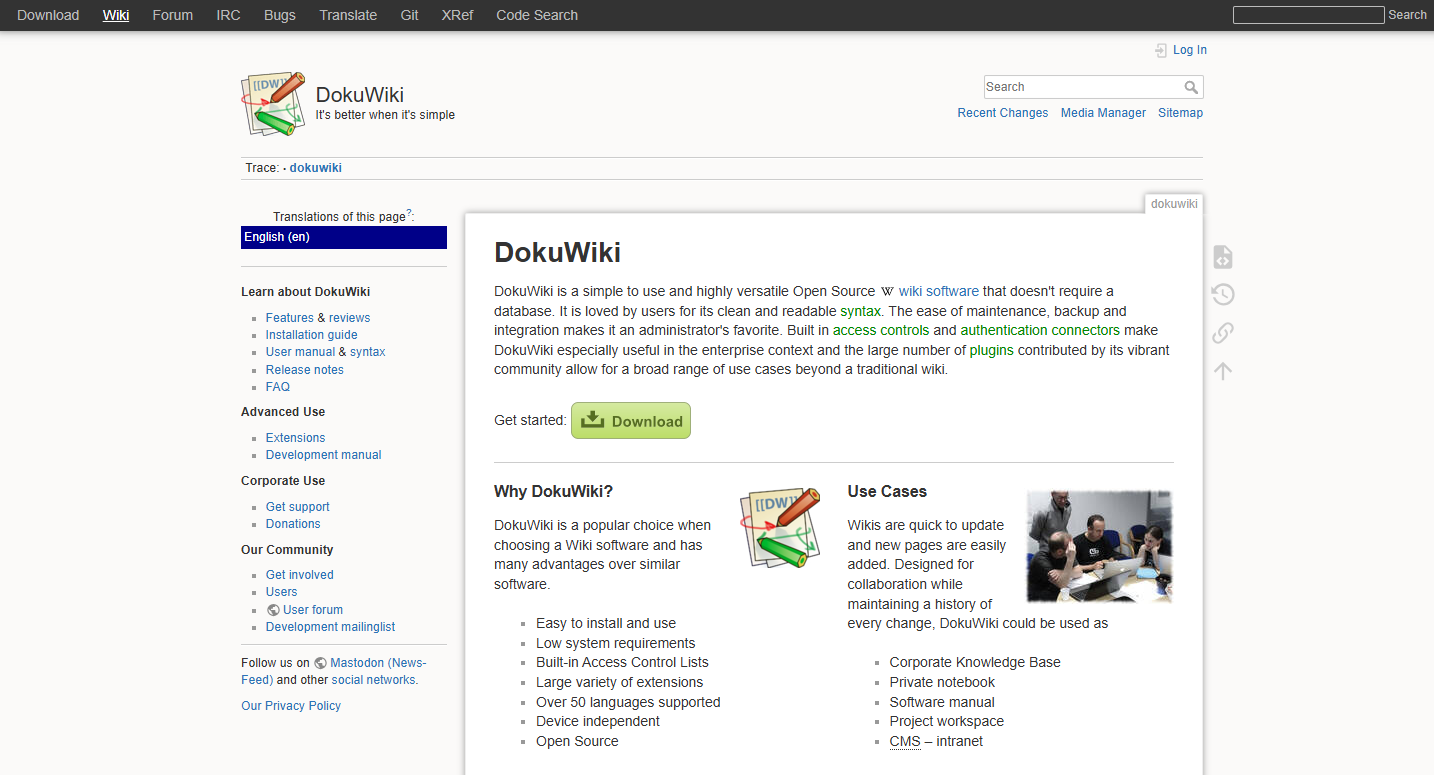Screen dimensions: 1434x775
Task: Click the Back to top arrow icon
Action: pos(1222,371)
